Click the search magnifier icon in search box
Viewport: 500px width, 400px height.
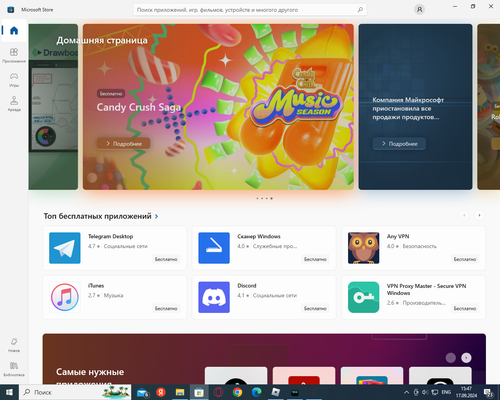tap(360, 10)
